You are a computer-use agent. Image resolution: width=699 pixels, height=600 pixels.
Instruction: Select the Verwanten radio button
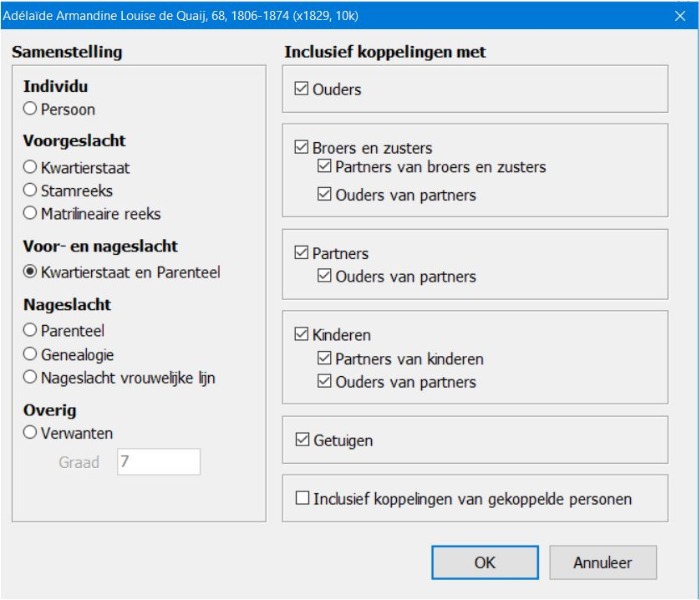(30, 433)
